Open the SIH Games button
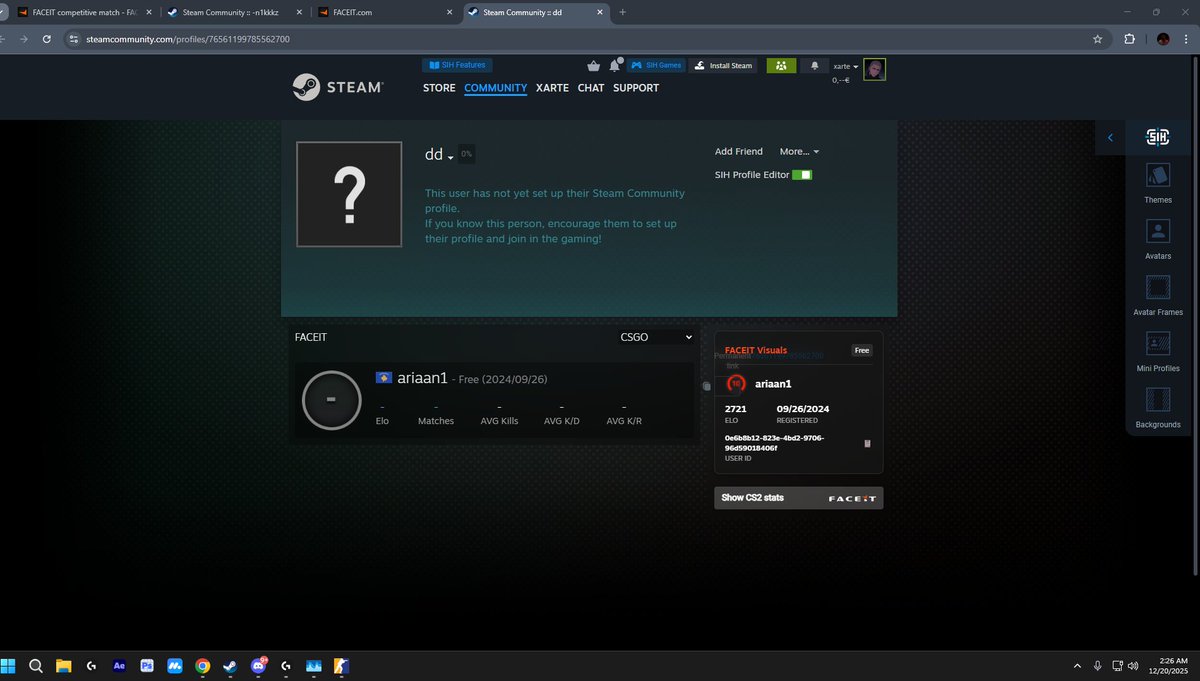The width and height of the screenshot is (1200, 681). 656,65
